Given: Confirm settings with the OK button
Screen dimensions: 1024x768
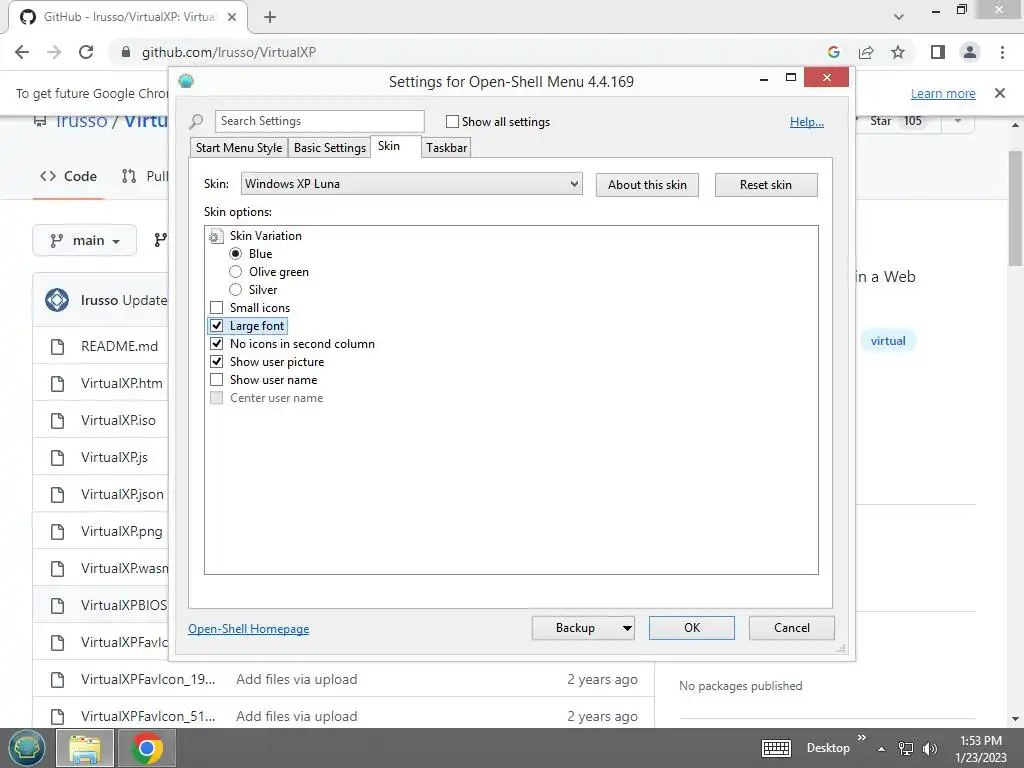Looking at the screenshot, I should 692,628.
